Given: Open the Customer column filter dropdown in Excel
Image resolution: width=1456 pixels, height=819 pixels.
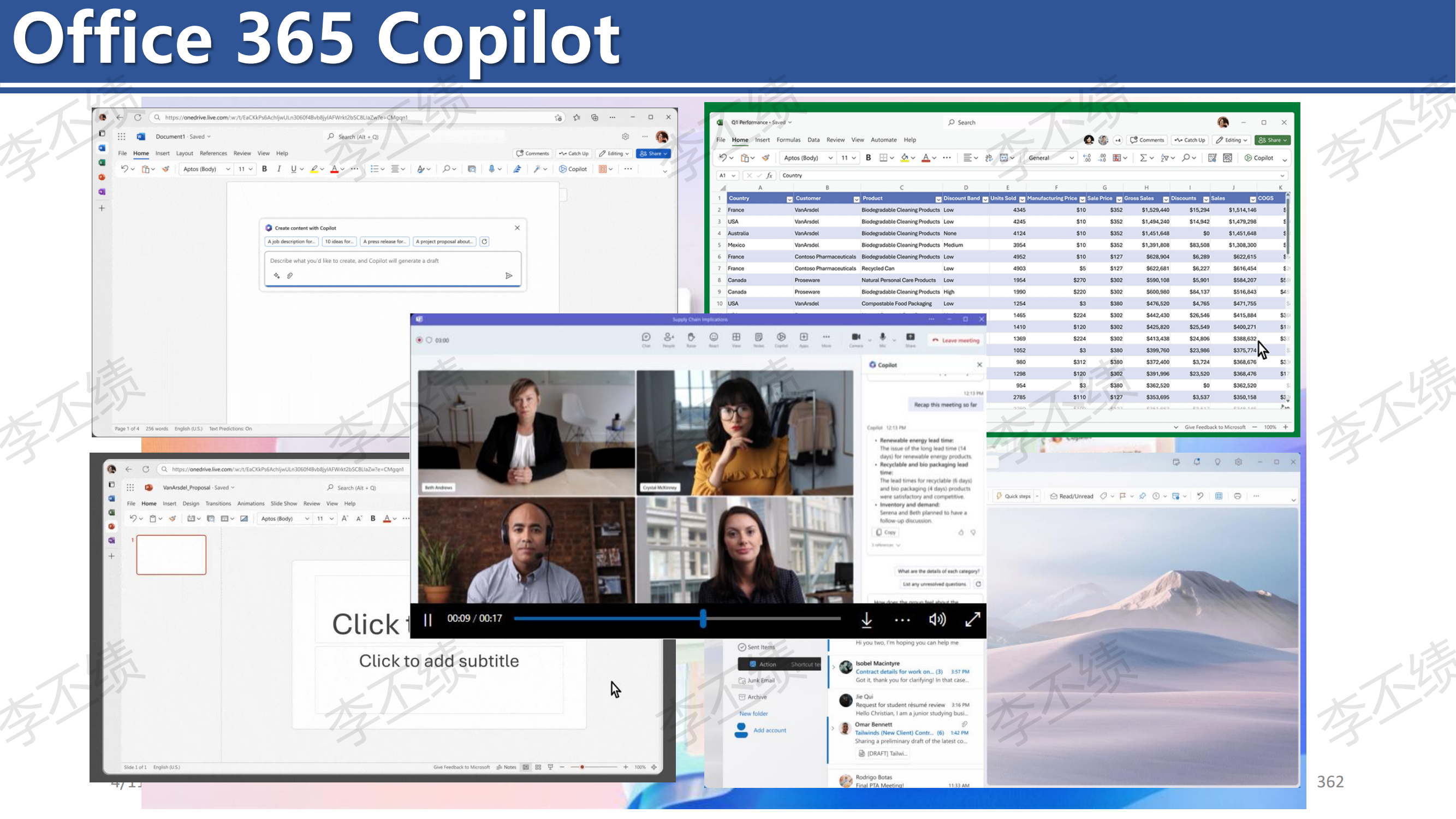Looking at the screenshot, I should [x=855, y=199].
